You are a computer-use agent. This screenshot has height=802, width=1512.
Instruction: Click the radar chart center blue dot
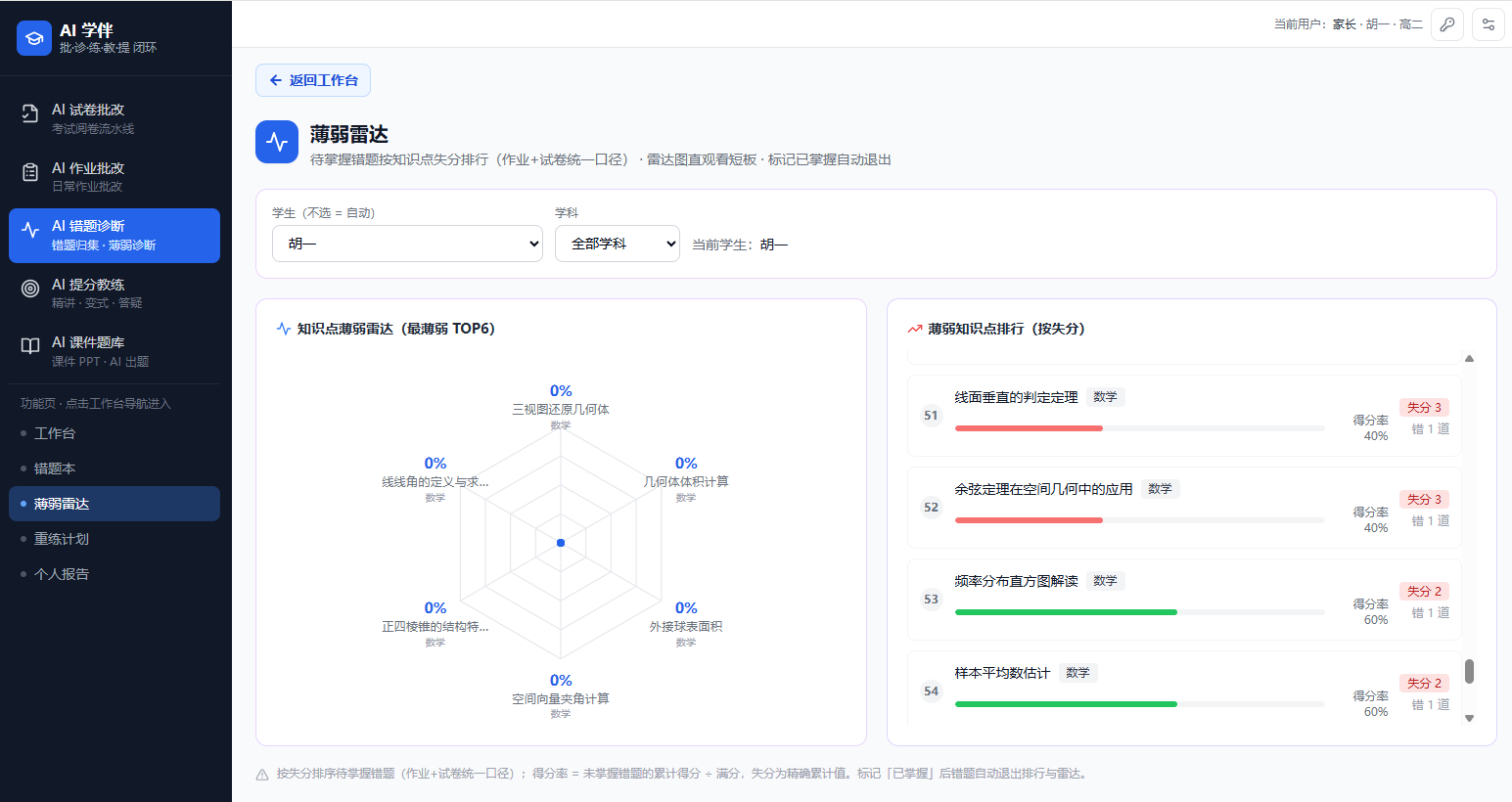point(561,543)
